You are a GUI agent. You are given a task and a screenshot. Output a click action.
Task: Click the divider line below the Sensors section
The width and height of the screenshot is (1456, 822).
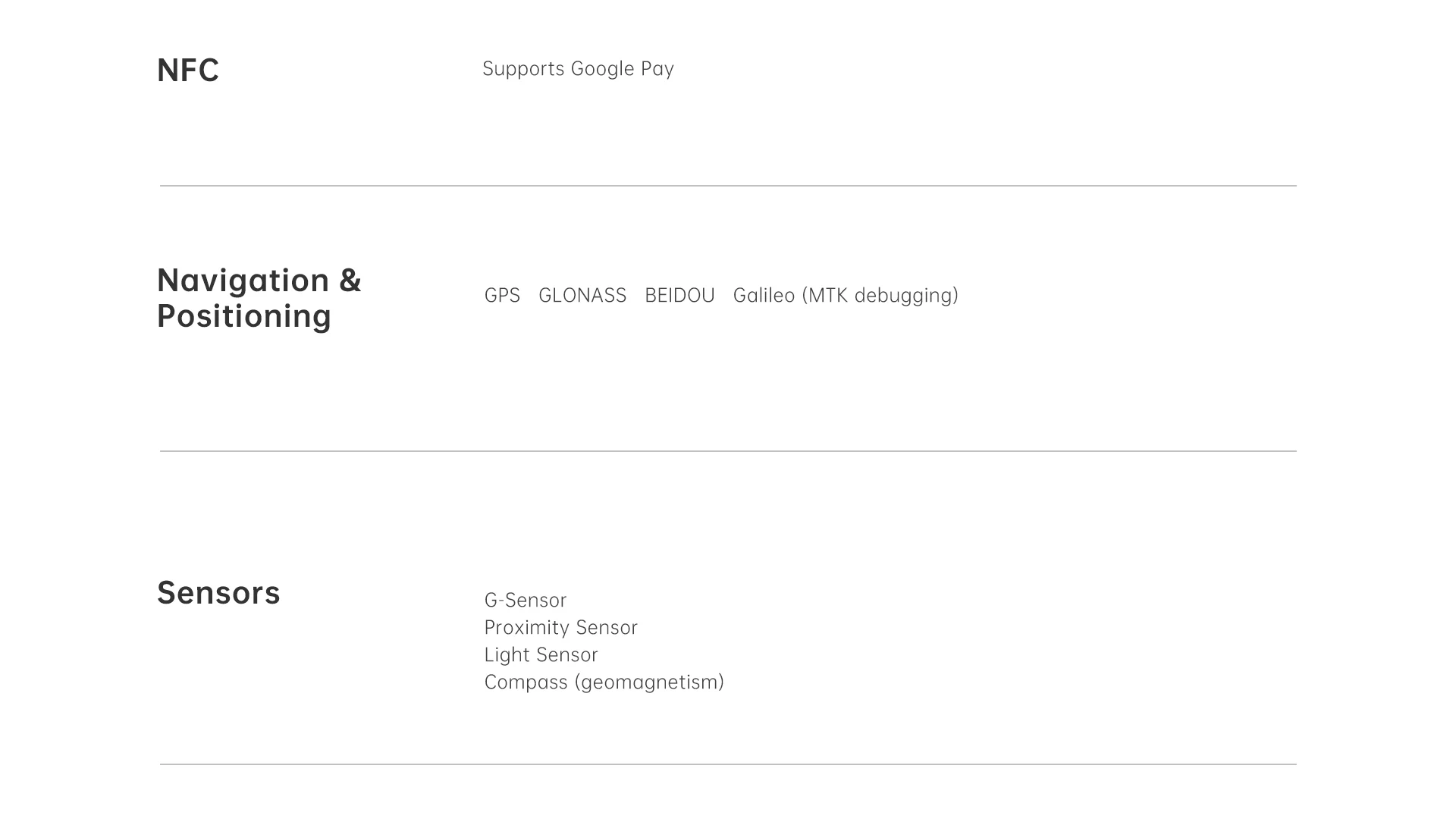(x=728, y=764)
